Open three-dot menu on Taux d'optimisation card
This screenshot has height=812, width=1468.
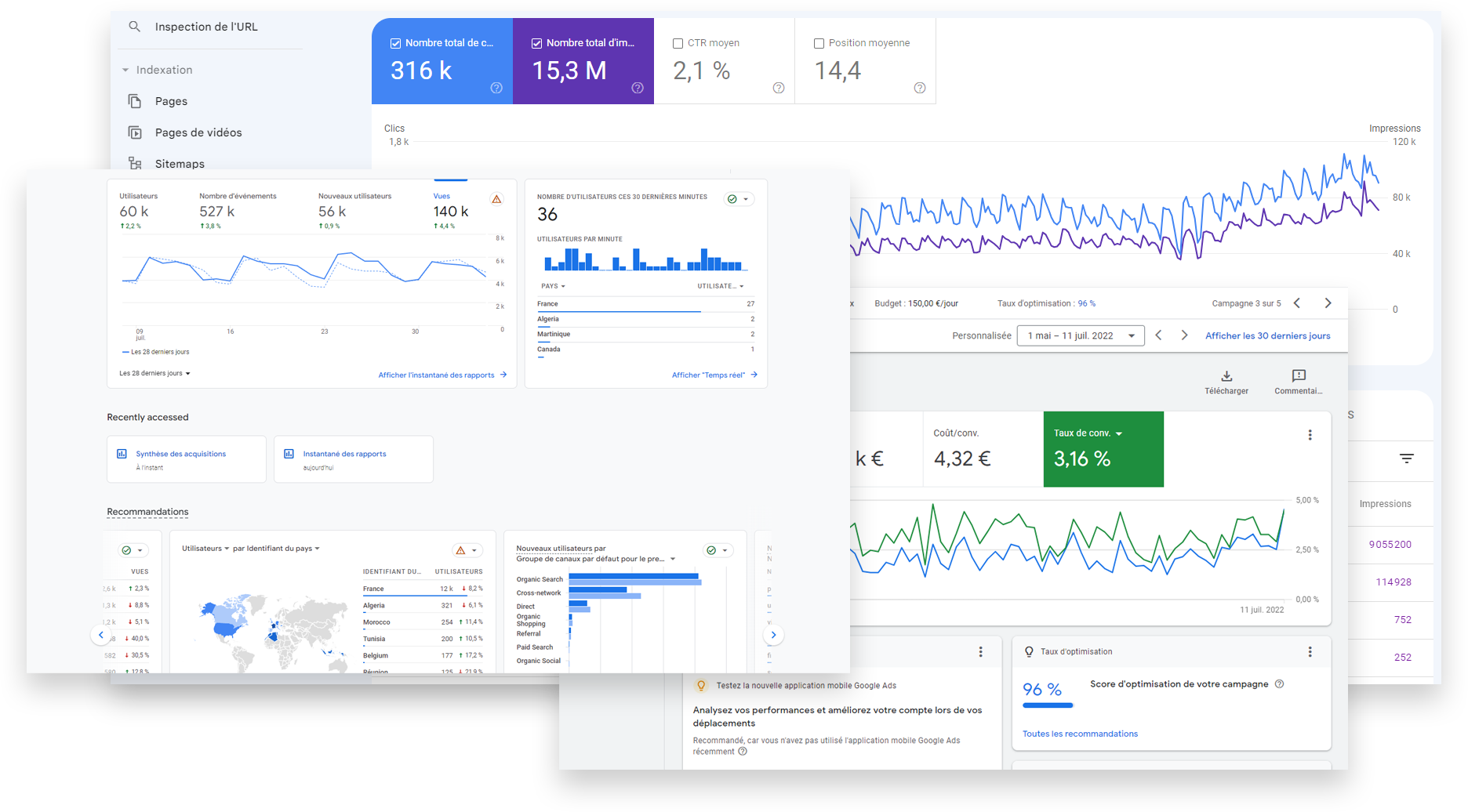[1310, 652]
